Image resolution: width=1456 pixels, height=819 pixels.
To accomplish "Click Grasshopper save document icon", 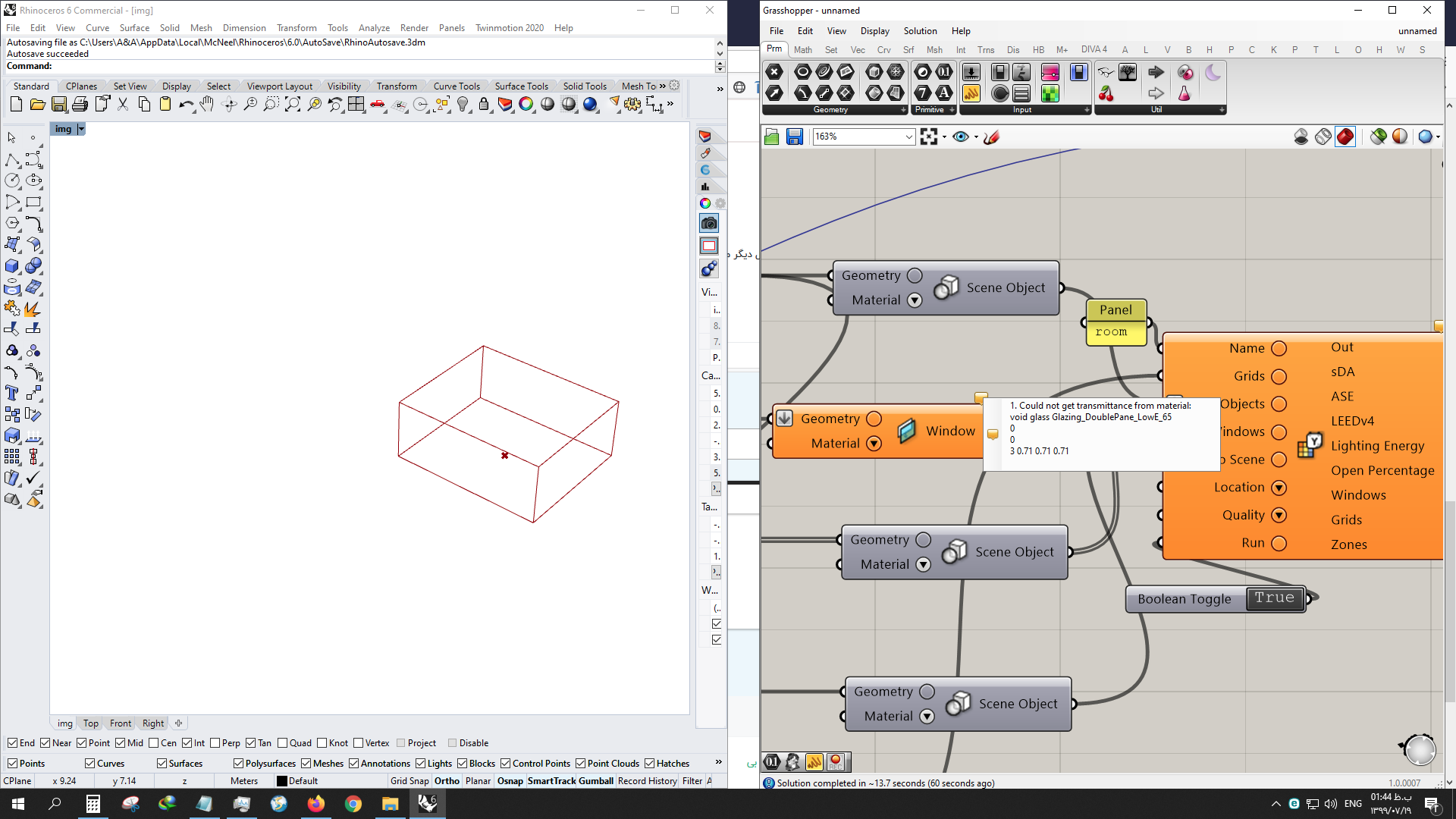I will [x=794, y=136].
